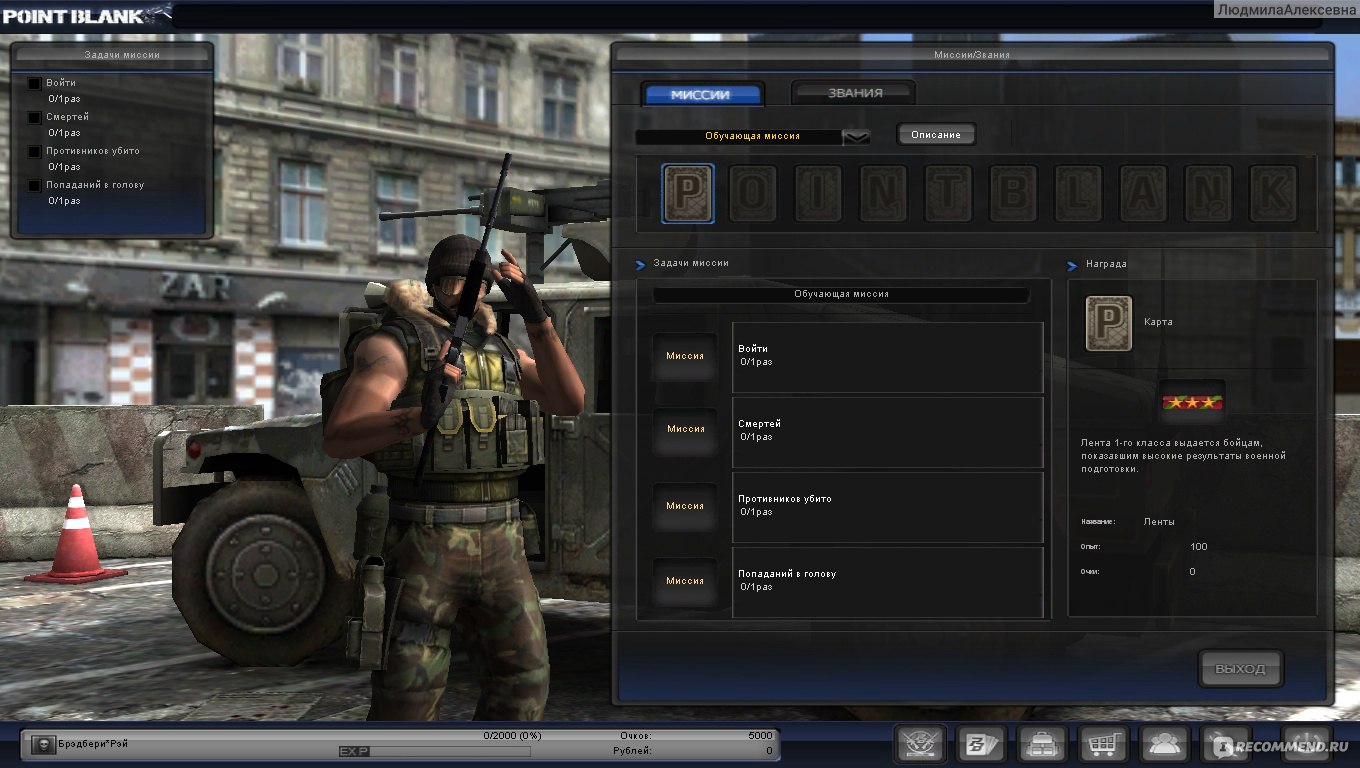Image resolution: width=1360 pixels, height=768 pixels.
Task: Click the 0/2000 (0%) experience text
Action: 512,735
